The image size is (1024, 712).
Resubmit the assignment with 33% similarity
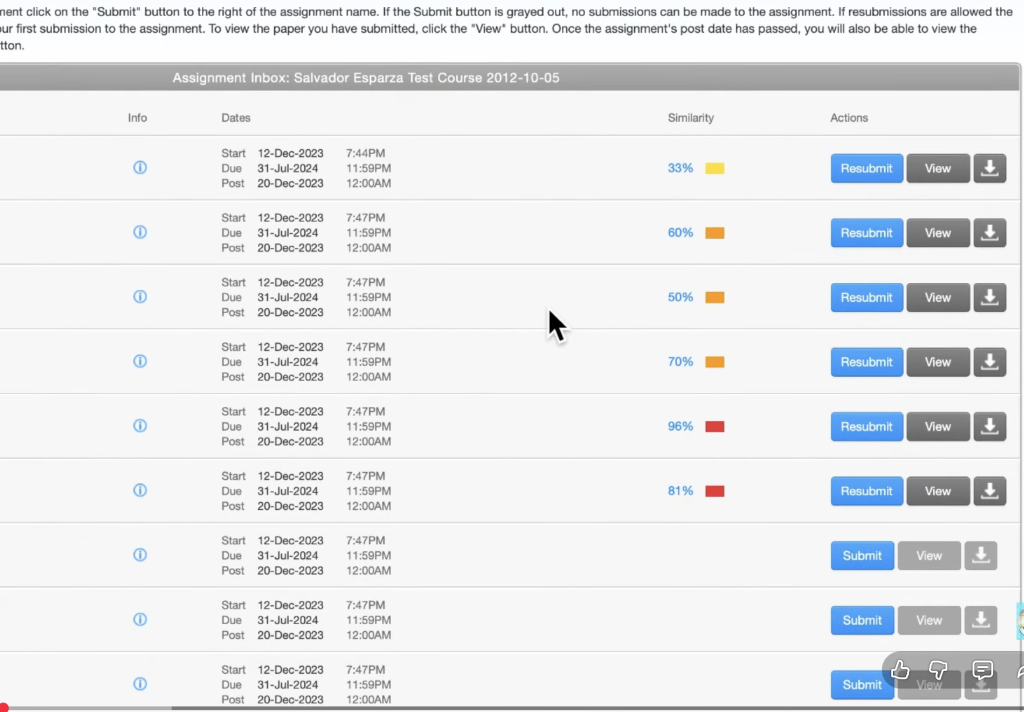click(x=867, y=169)
